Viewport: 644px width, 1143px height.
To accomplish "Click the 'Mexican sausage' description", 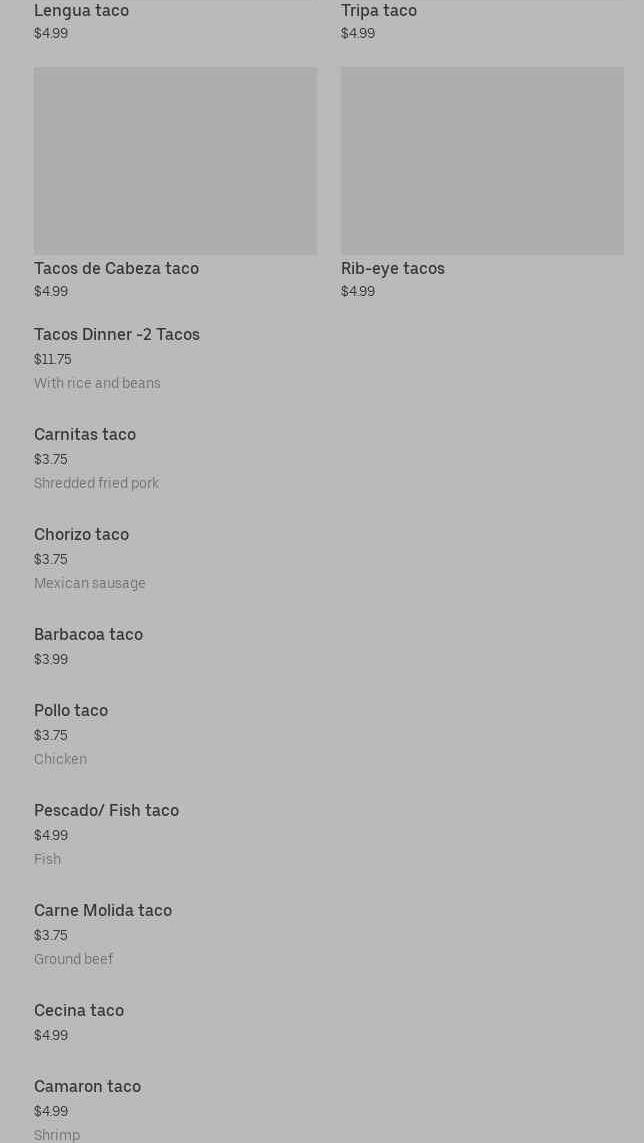I will pyautogui.click(x=90, y=583).
